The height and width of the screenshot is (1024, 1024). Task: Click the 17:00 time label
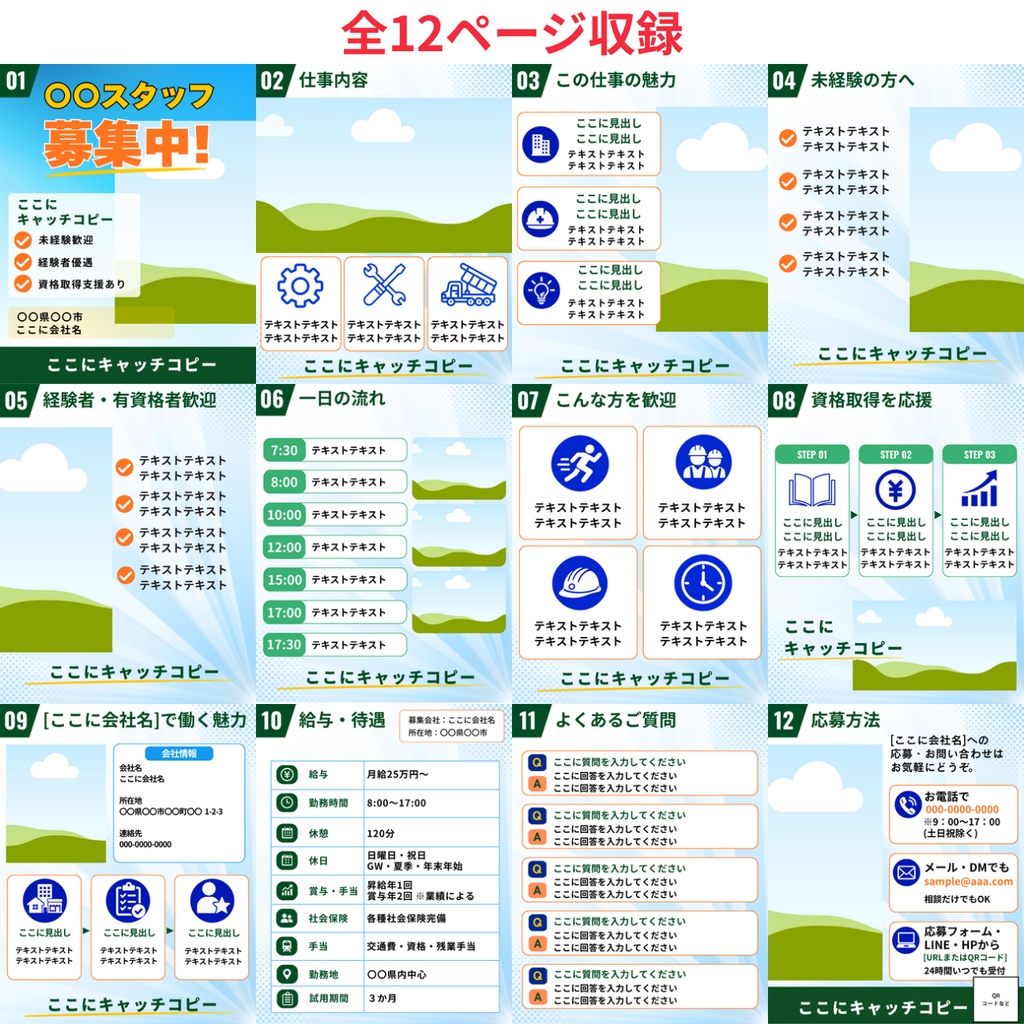(284, 613)
